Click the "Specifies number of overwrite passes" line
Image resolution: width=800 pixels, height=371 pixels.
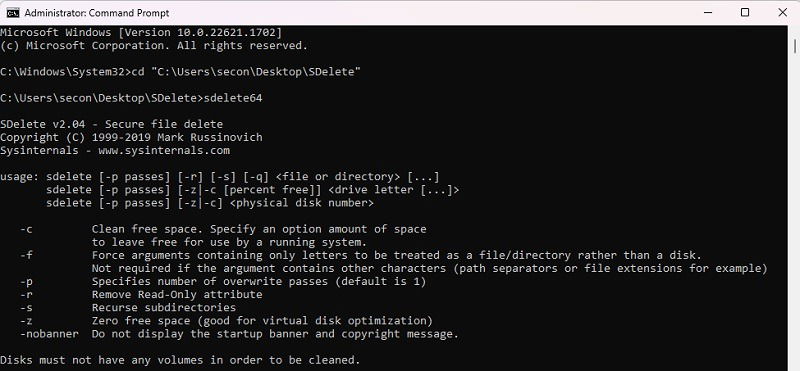259,282
